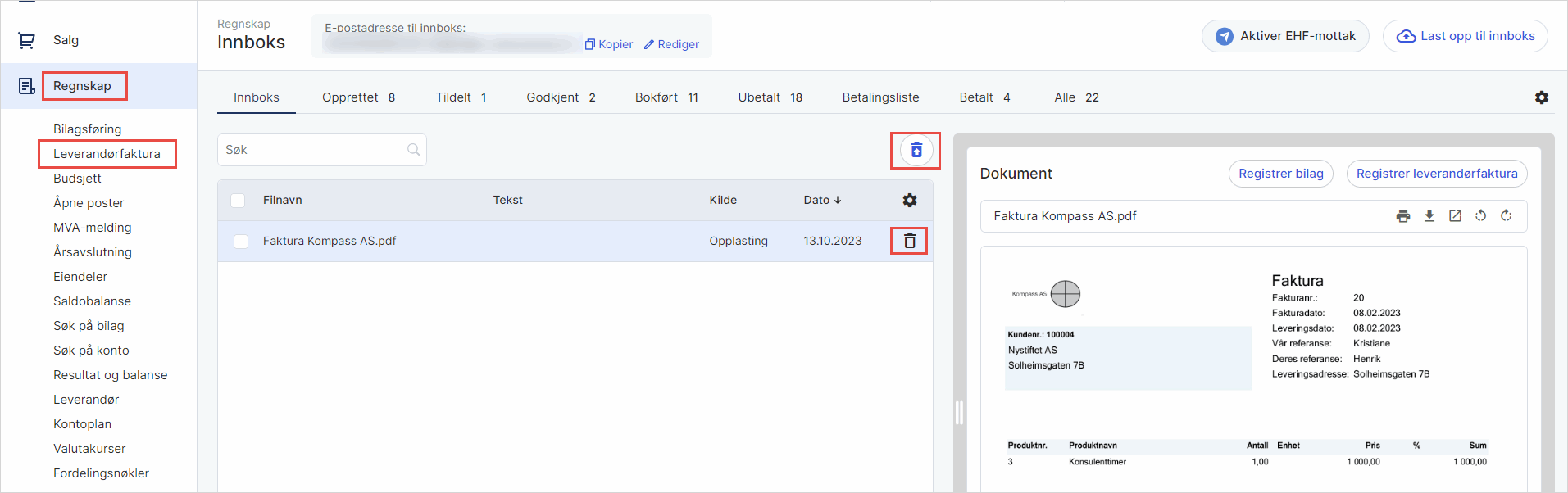Open the Ubetalt tab
Viewport: 1568px width, 493px height.
(770, 97)
